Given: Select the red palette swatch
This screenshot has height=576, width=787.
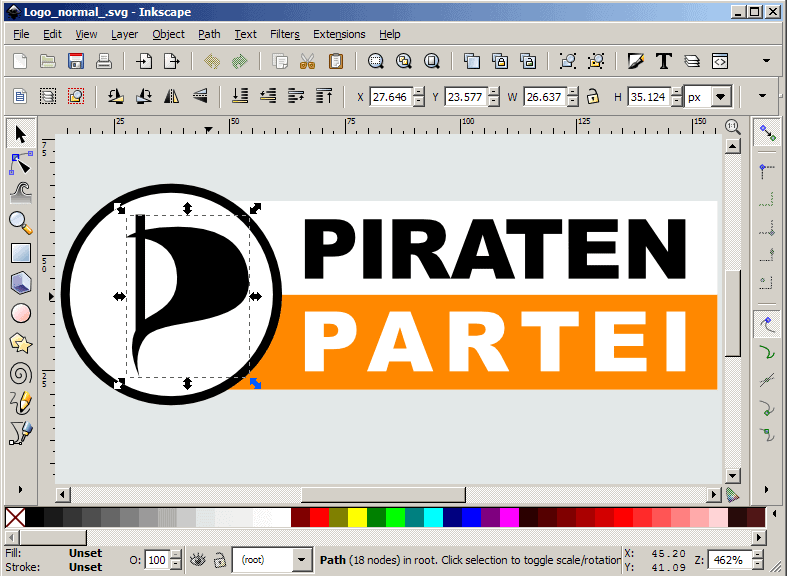Looking at the screenshot, I should (319, 517).
